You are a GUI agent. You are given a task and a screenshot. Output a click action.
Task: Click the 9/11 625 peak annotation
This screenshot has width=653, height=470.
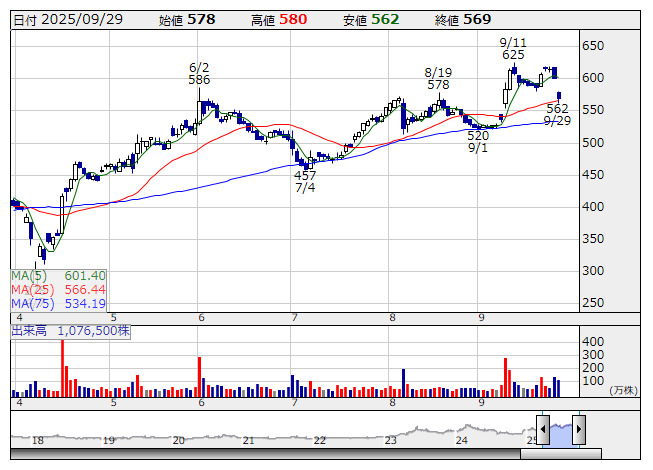point(513,49)
